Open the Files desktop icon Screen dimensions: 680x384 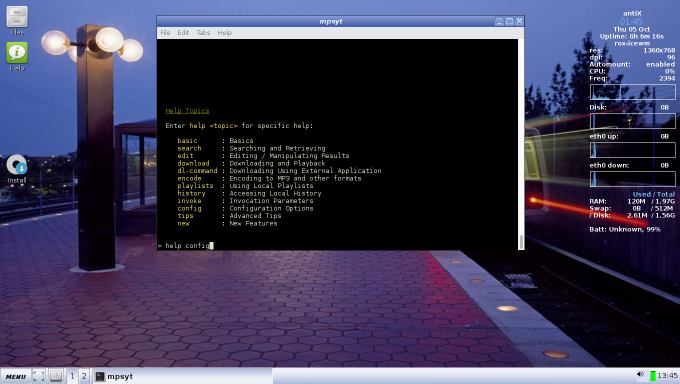click(17, 20)
